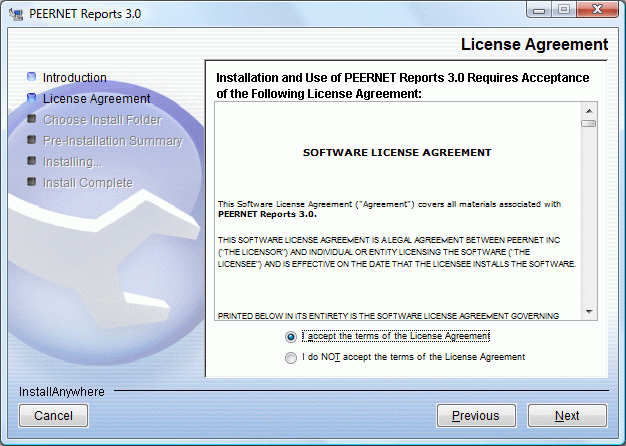Click the InstallAnywhere label
The height and width of the screenshot is (446, 626).
(x=62, y=392)
